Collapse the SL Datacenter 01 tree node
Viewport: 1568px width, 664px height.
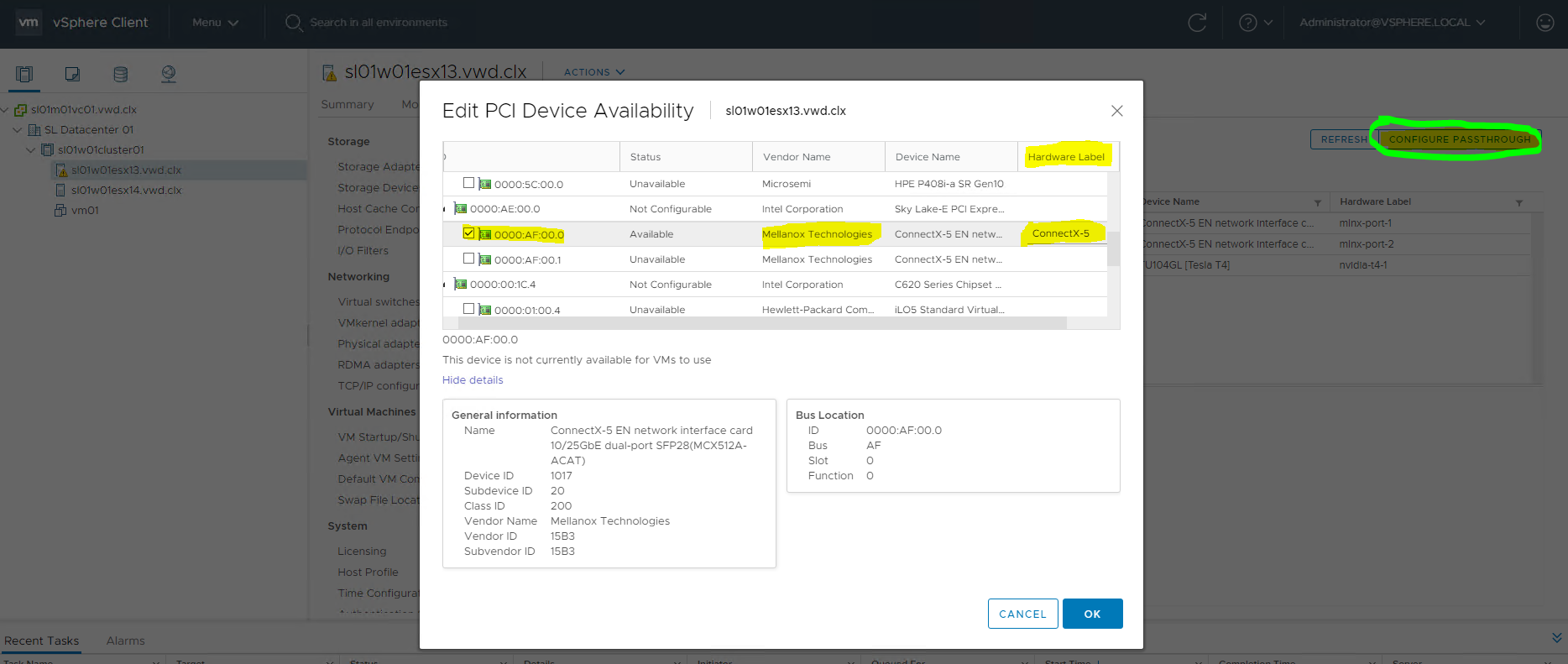tap(18, 129)
